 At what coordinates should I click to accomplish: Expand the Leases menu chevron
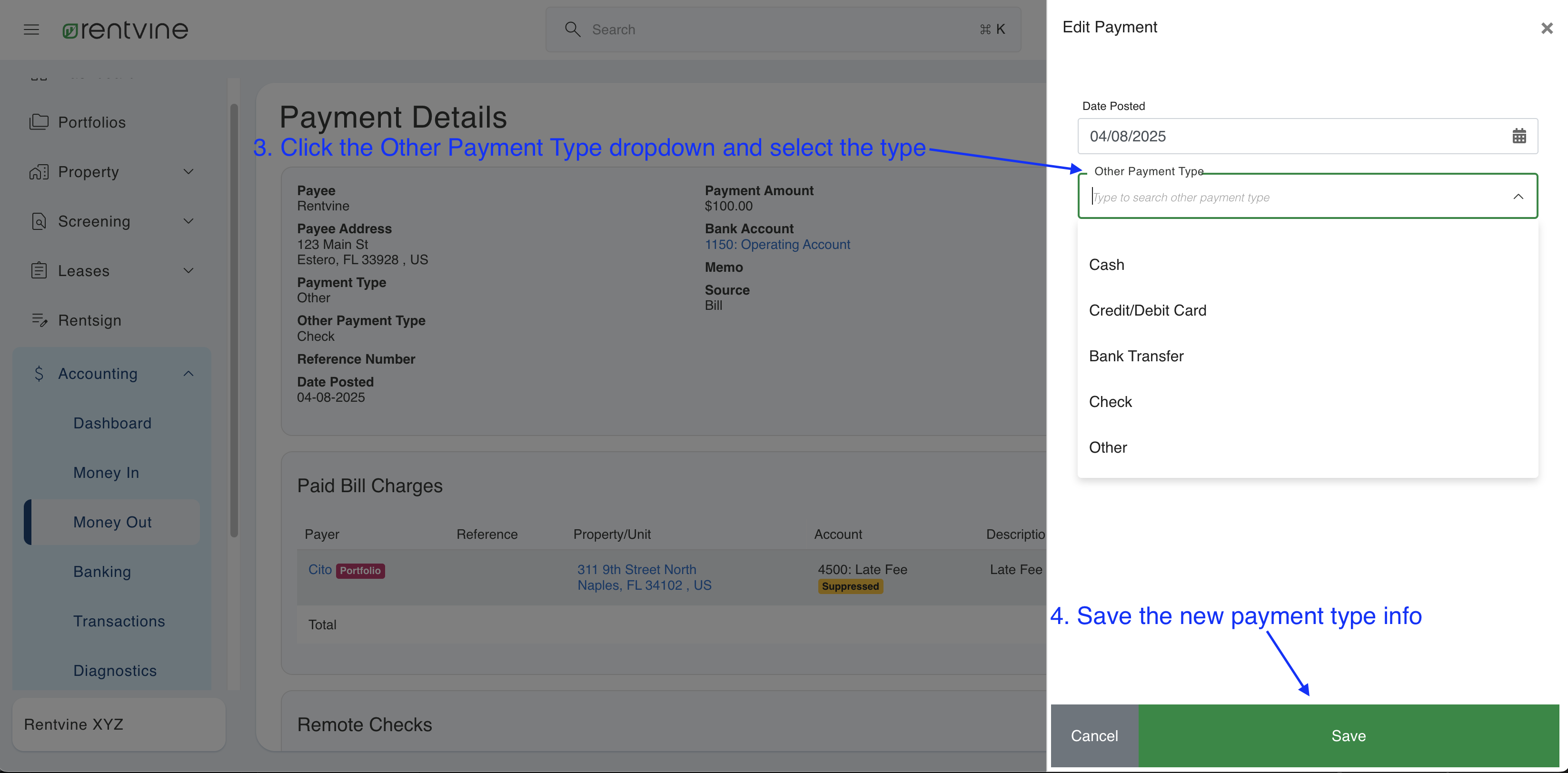pos(189,270)
